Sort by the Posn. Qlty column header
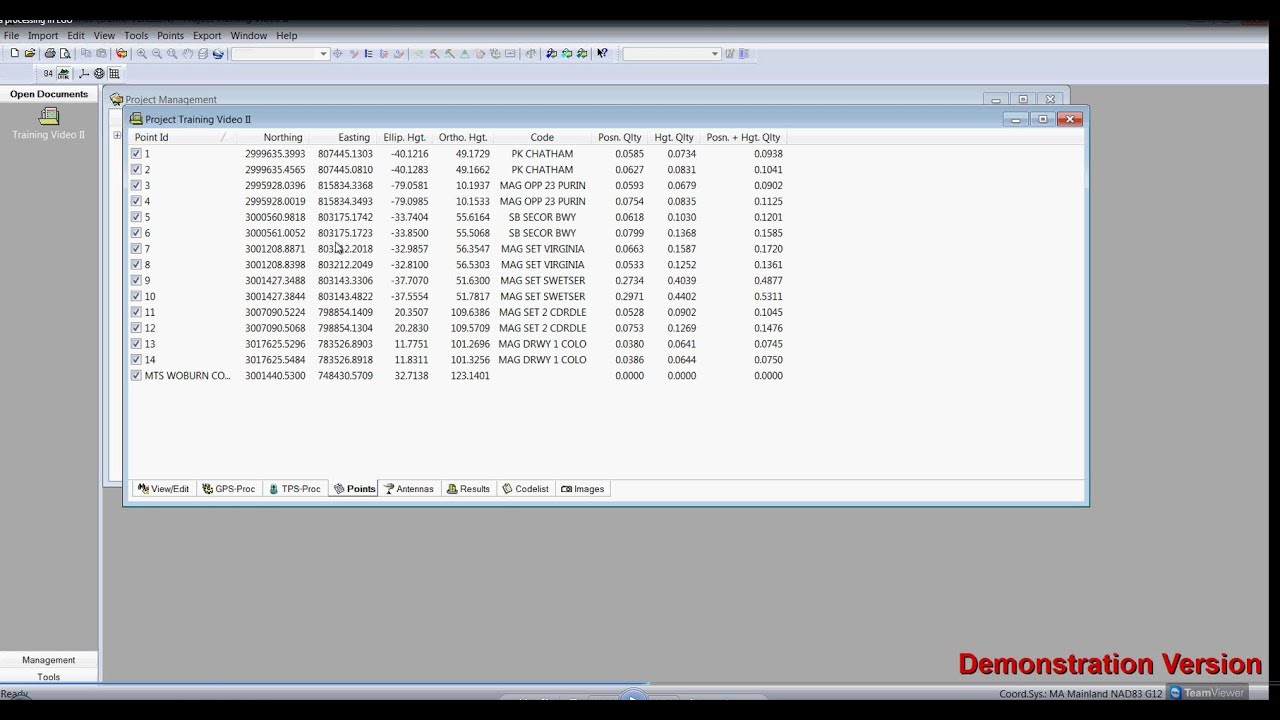The height and width of the screenshot is (720, 1280). 620,137
